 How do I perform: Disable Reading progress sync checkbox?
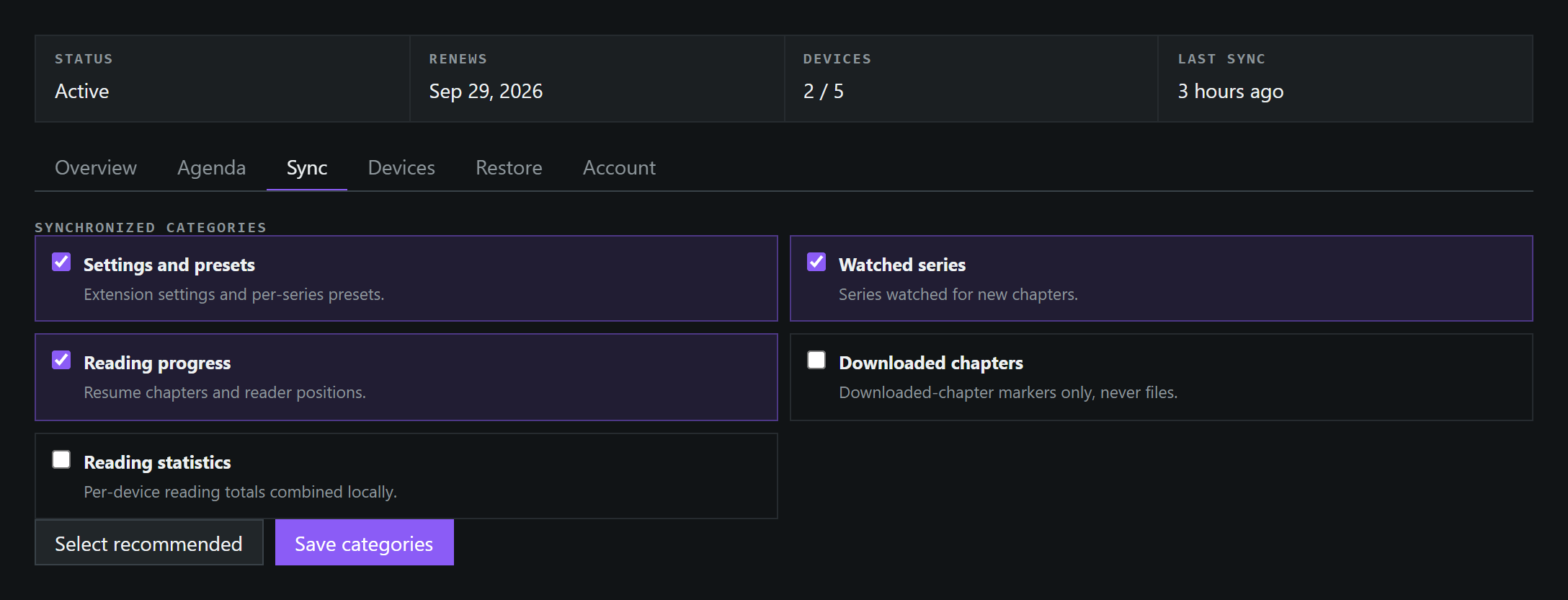[61, 360]
